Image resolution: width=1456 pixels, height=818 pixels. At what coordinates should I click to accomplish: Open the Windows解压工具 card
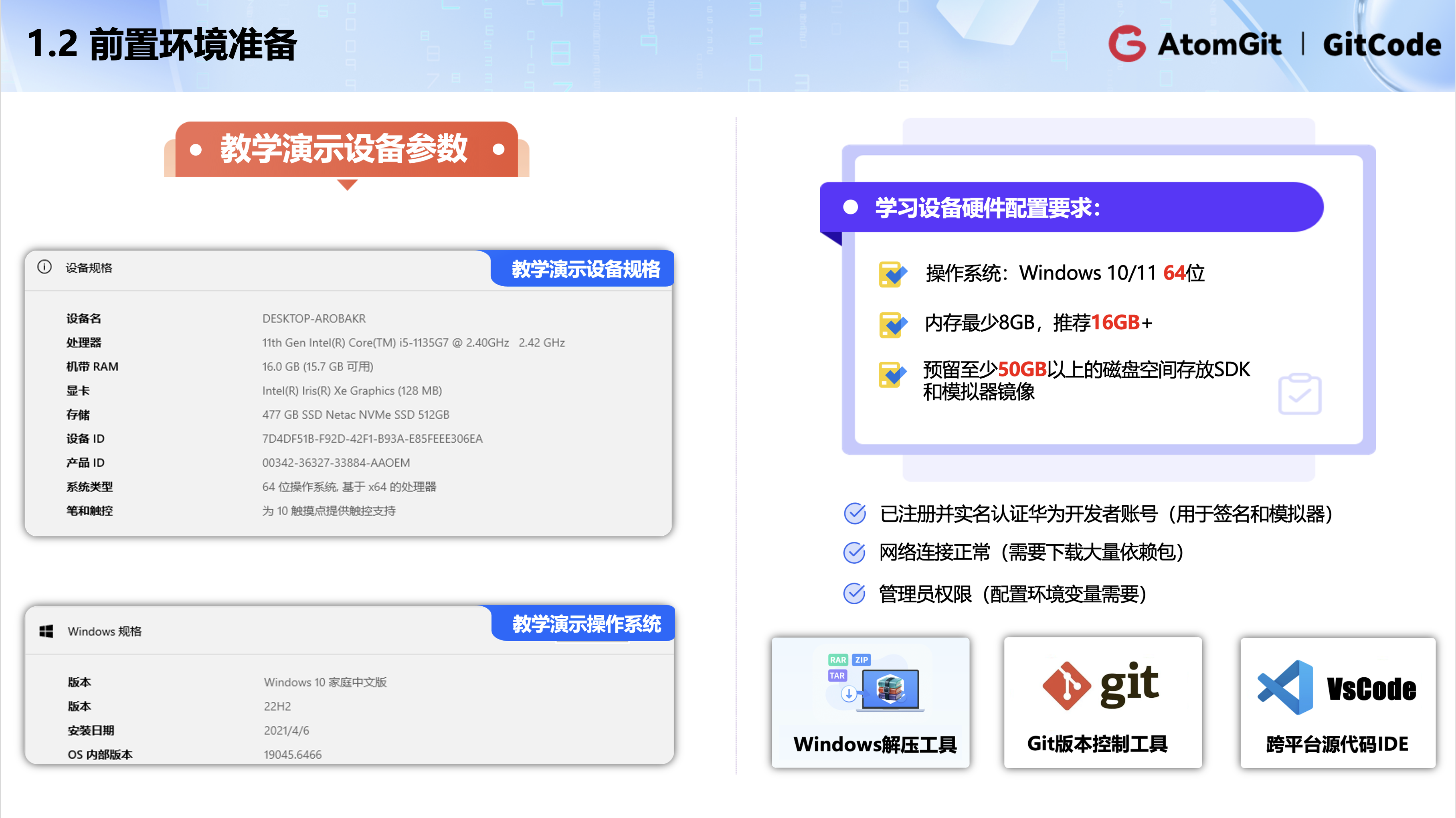coord(870,702)
